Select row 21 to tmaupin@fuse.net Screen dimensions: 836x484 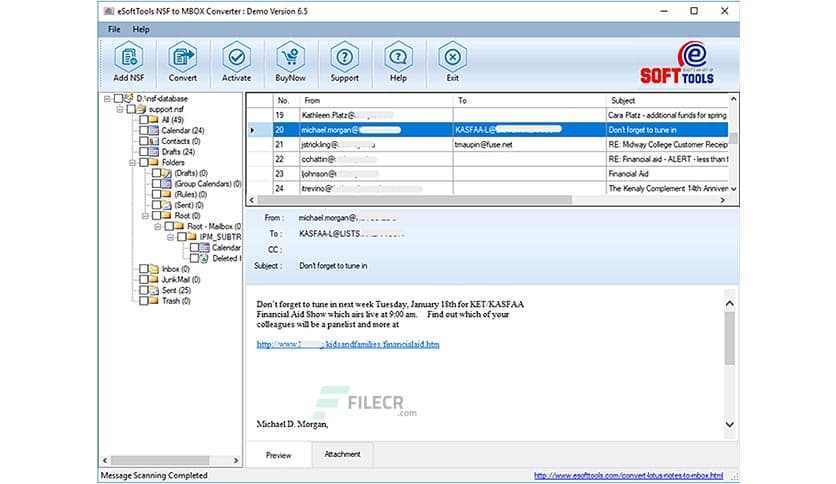click(487, 144)
